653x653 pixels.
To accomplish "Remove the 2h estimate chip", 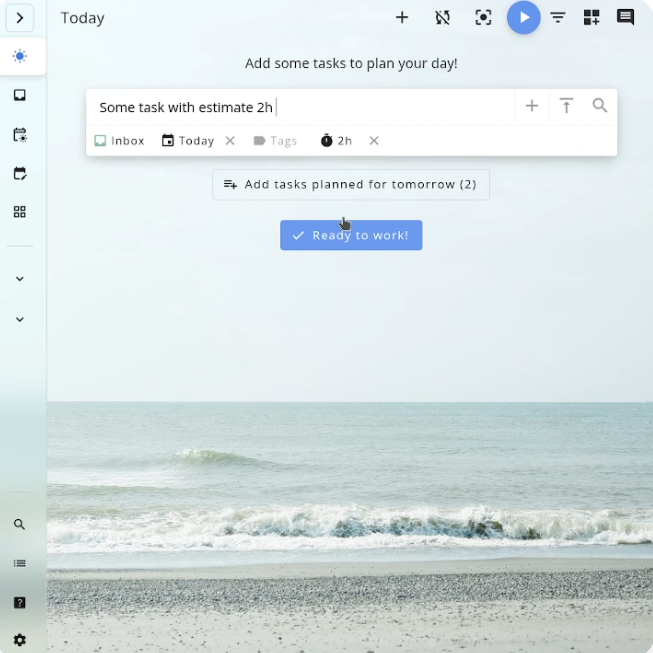I will point(374,141).
